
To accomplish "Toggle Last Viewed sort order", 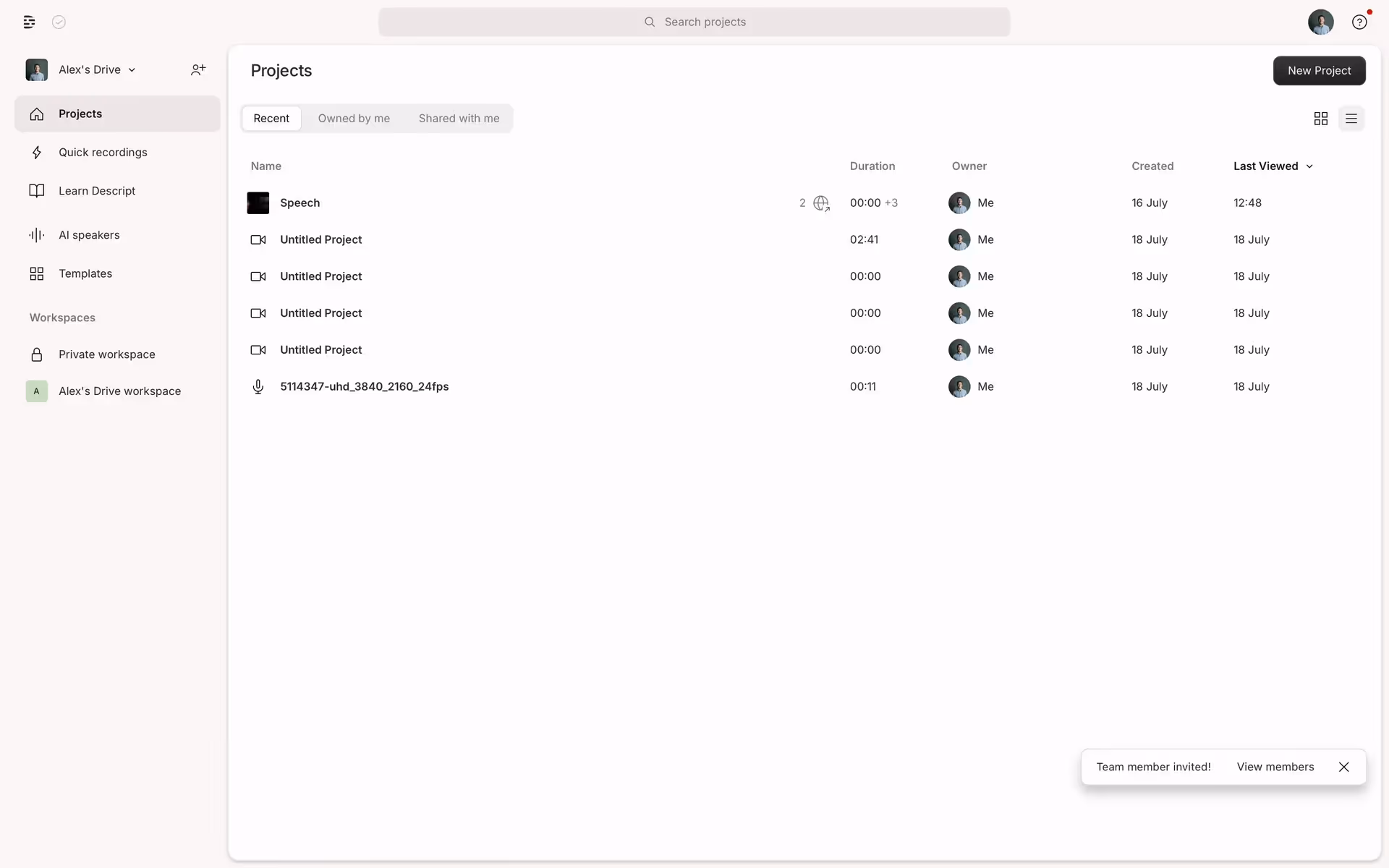I will pyautogui.click(x=1273, y=166).
